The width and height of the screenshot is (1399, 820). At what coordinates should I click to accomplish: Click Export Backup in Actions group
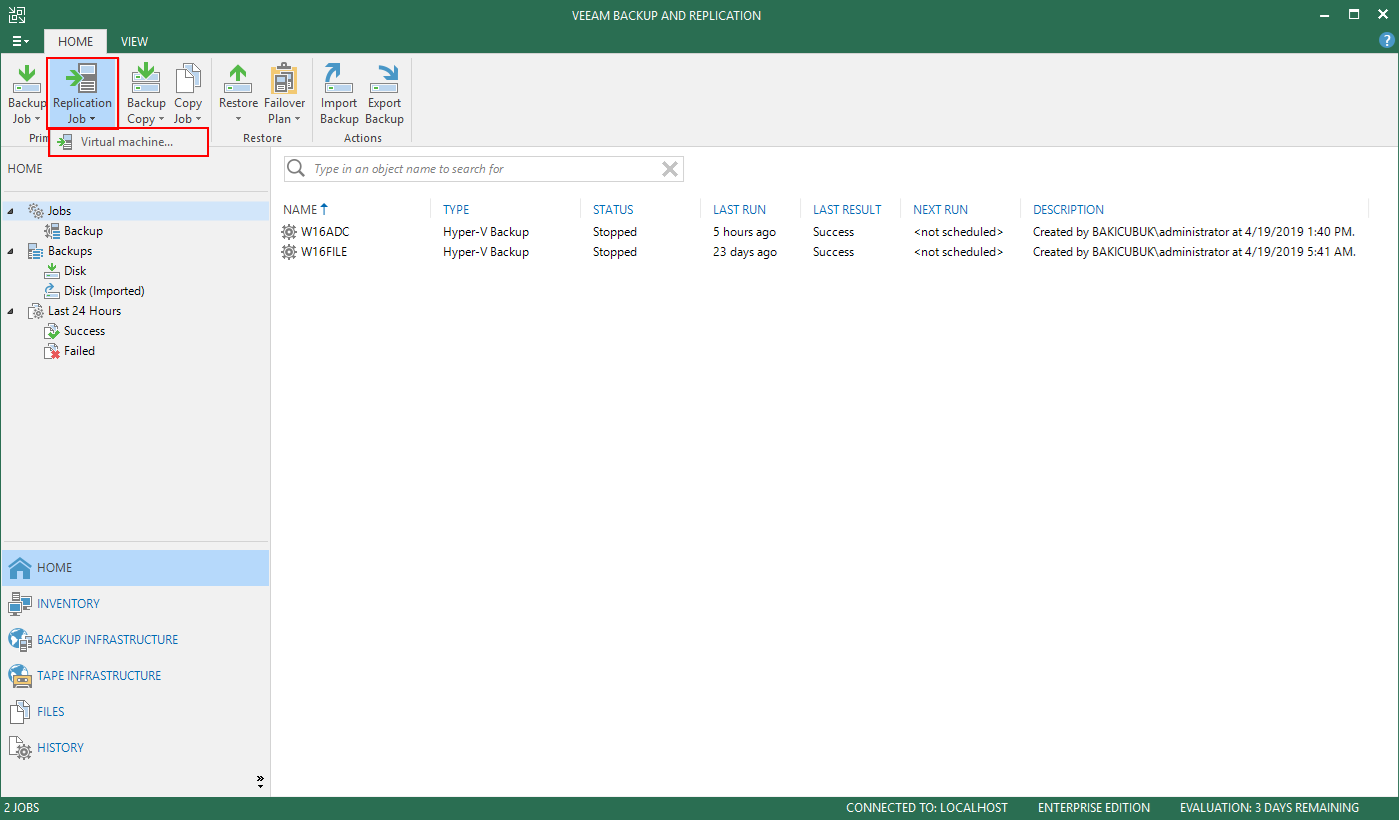pyautogui.click(x=384, y=93)
